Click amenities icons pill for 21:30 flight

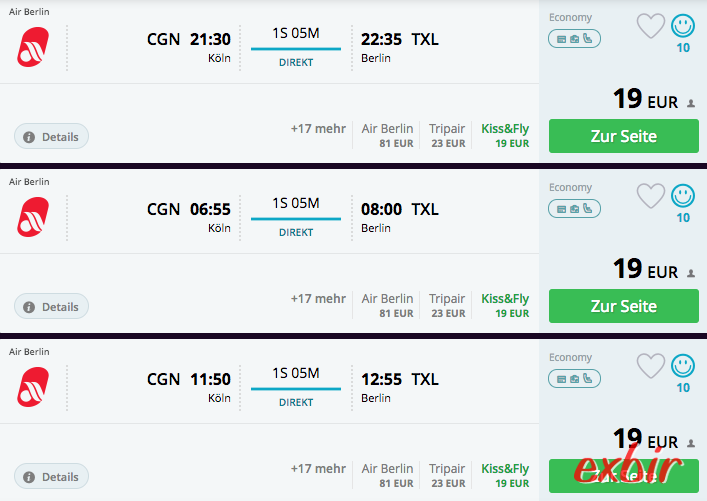point(574,39)
